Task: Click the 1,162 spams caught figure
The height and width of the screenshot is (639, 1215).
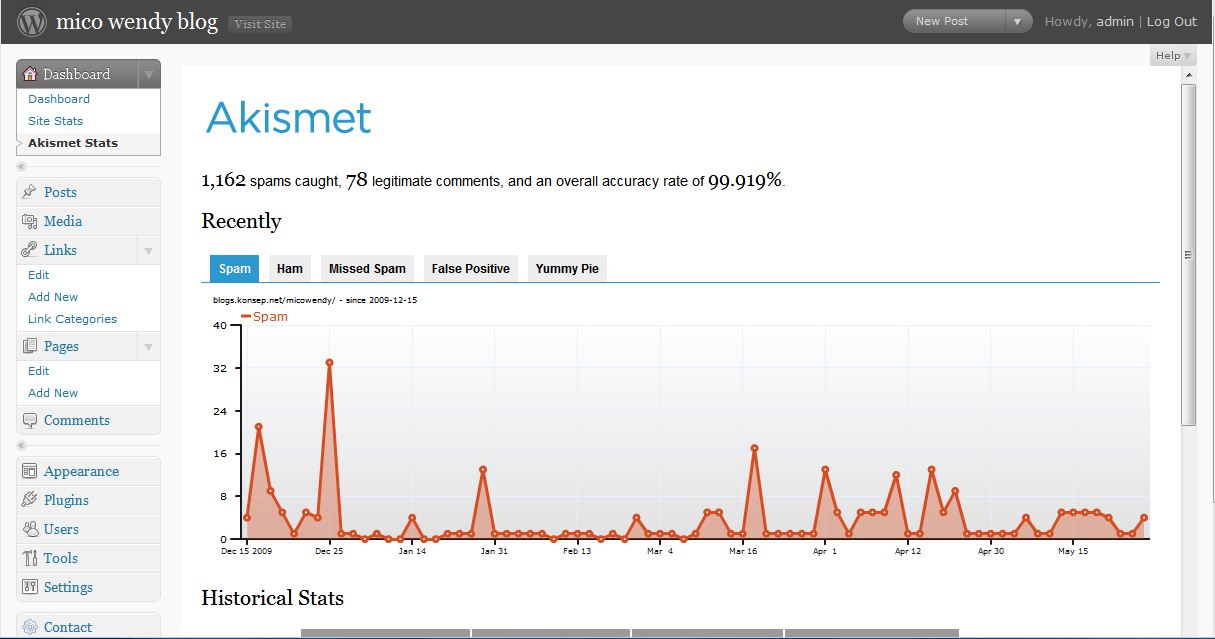Action: [x=224, y=181]
